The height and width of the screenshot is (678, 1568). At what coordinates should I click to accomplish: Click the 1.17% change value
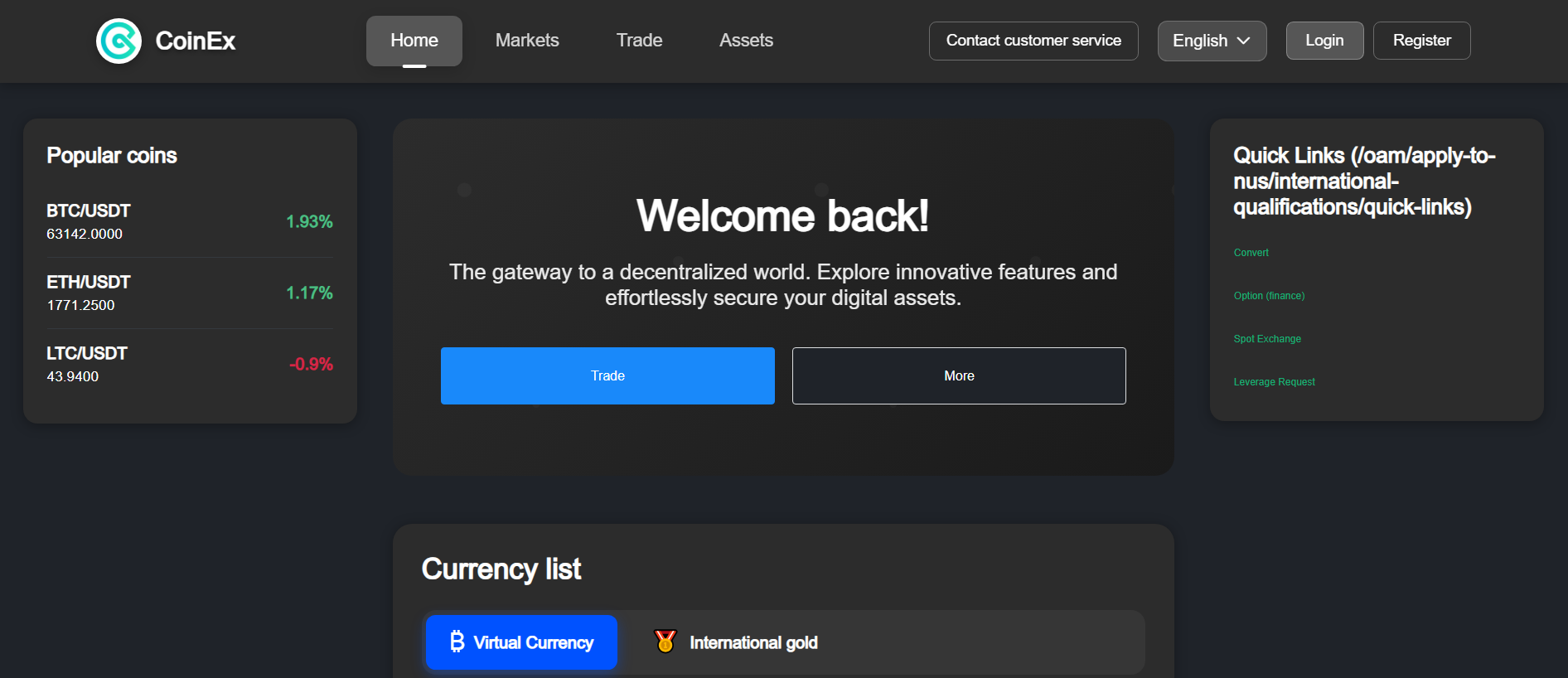309,293
